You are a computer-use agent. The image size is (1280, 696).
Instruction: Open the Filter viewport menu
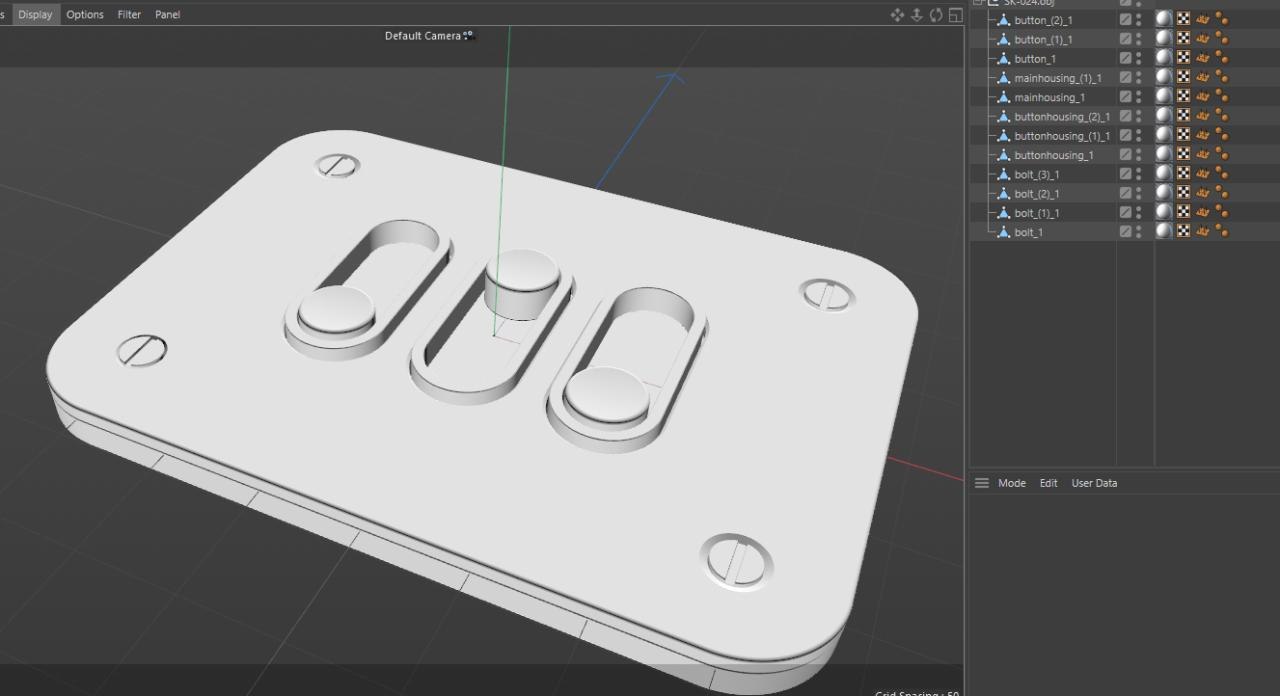pos(129,14)
